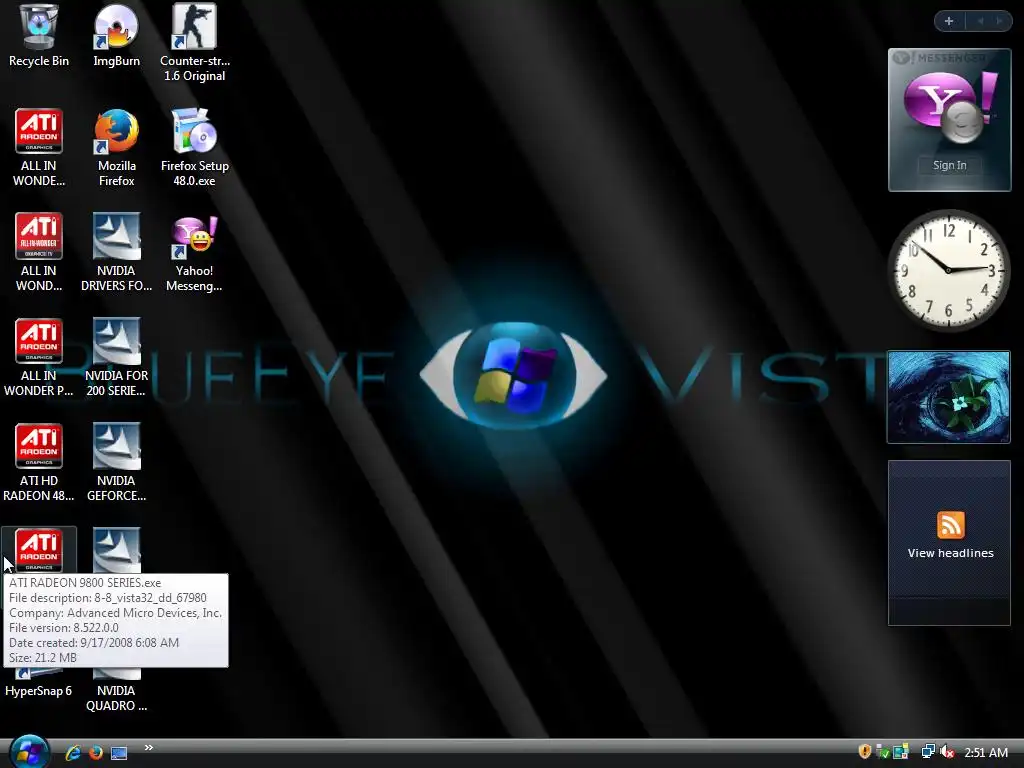This screenshot has width=1024, height=768.
Task: Click Sign In on Yahoo Messenger gadget
Action: (x=950, y=165)
